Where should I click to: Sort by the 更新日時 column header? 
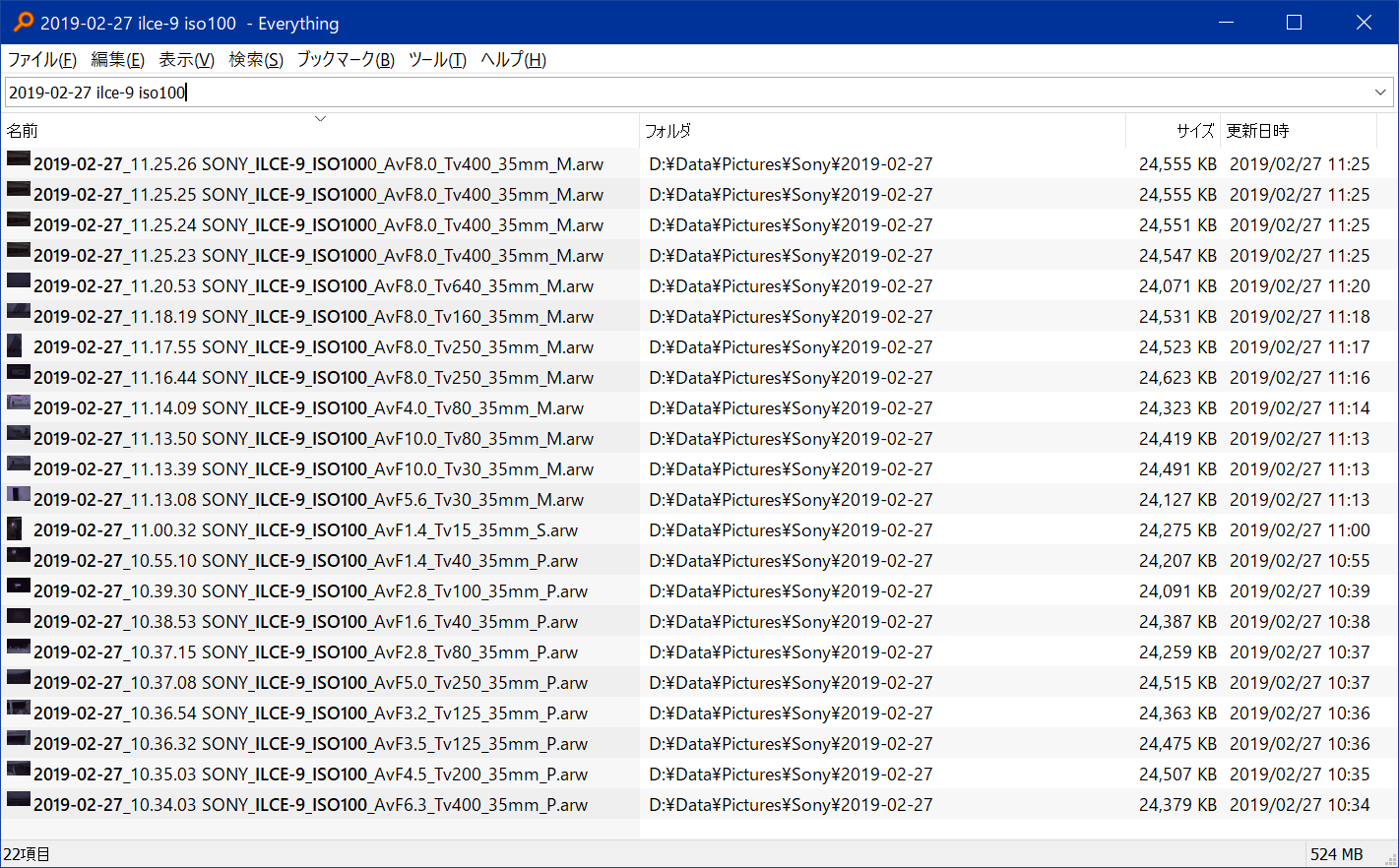click(1298, 130)
